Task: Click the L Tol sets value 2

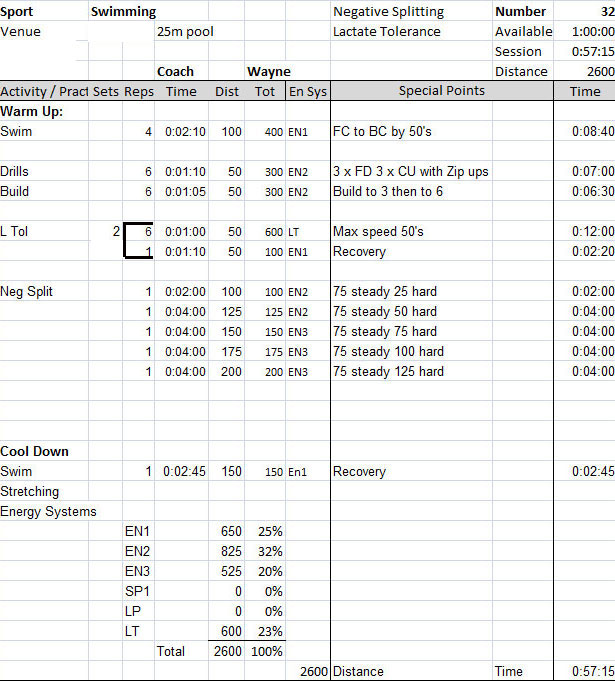Action: 116,231
